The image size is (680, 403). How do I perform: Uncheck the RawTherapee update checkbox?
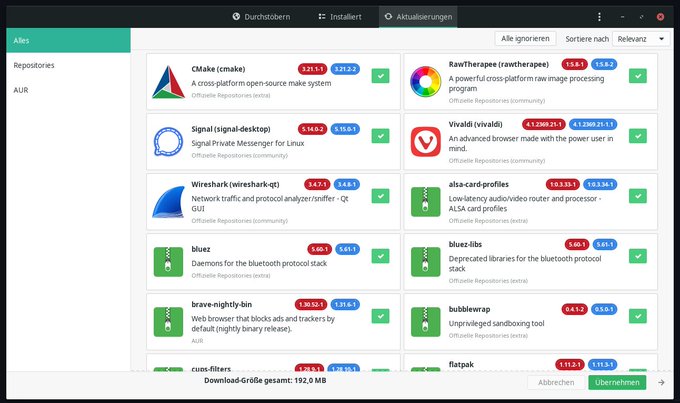click(638, 76)
